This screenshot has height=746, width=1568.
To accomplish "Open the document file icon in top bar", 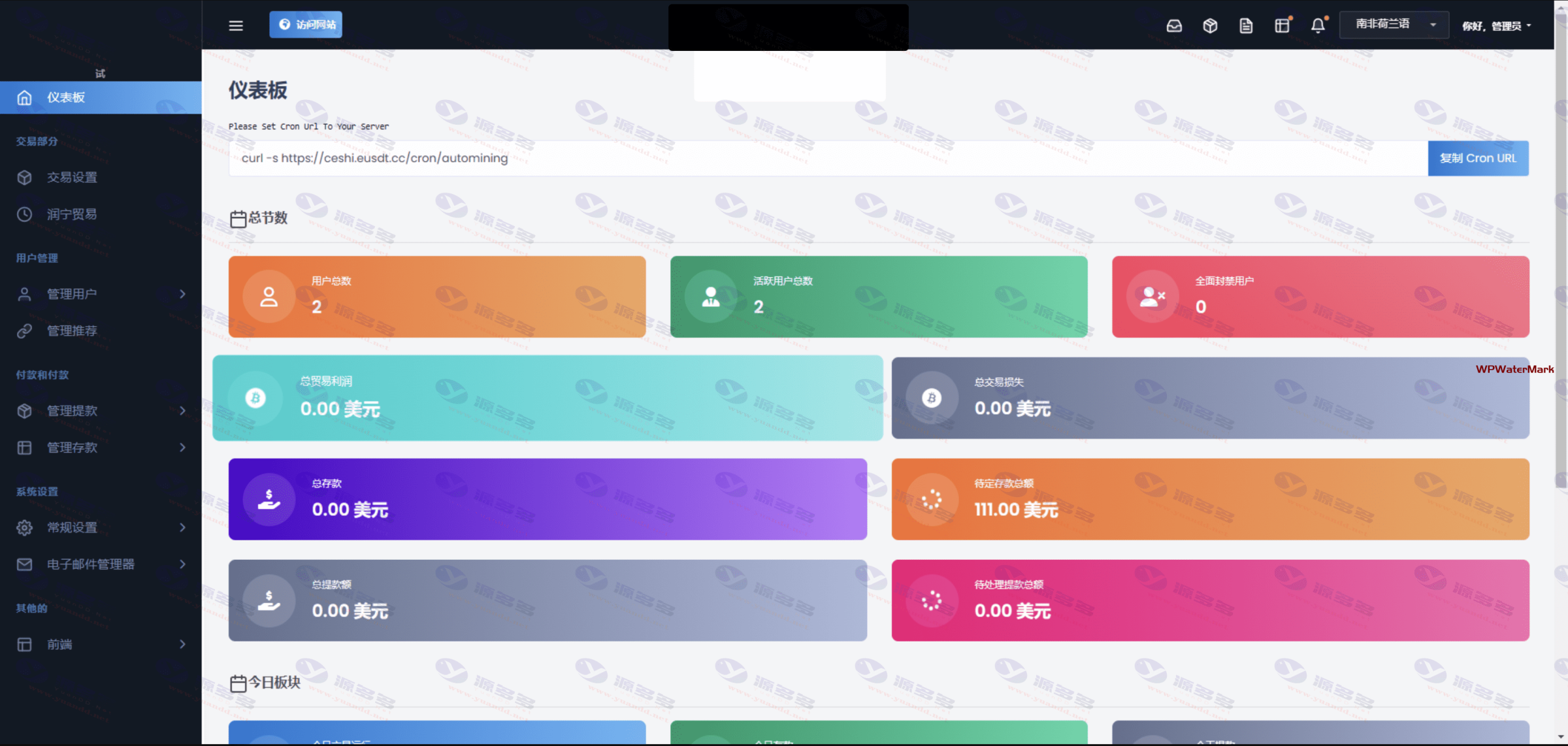I will click(1246, 25).
